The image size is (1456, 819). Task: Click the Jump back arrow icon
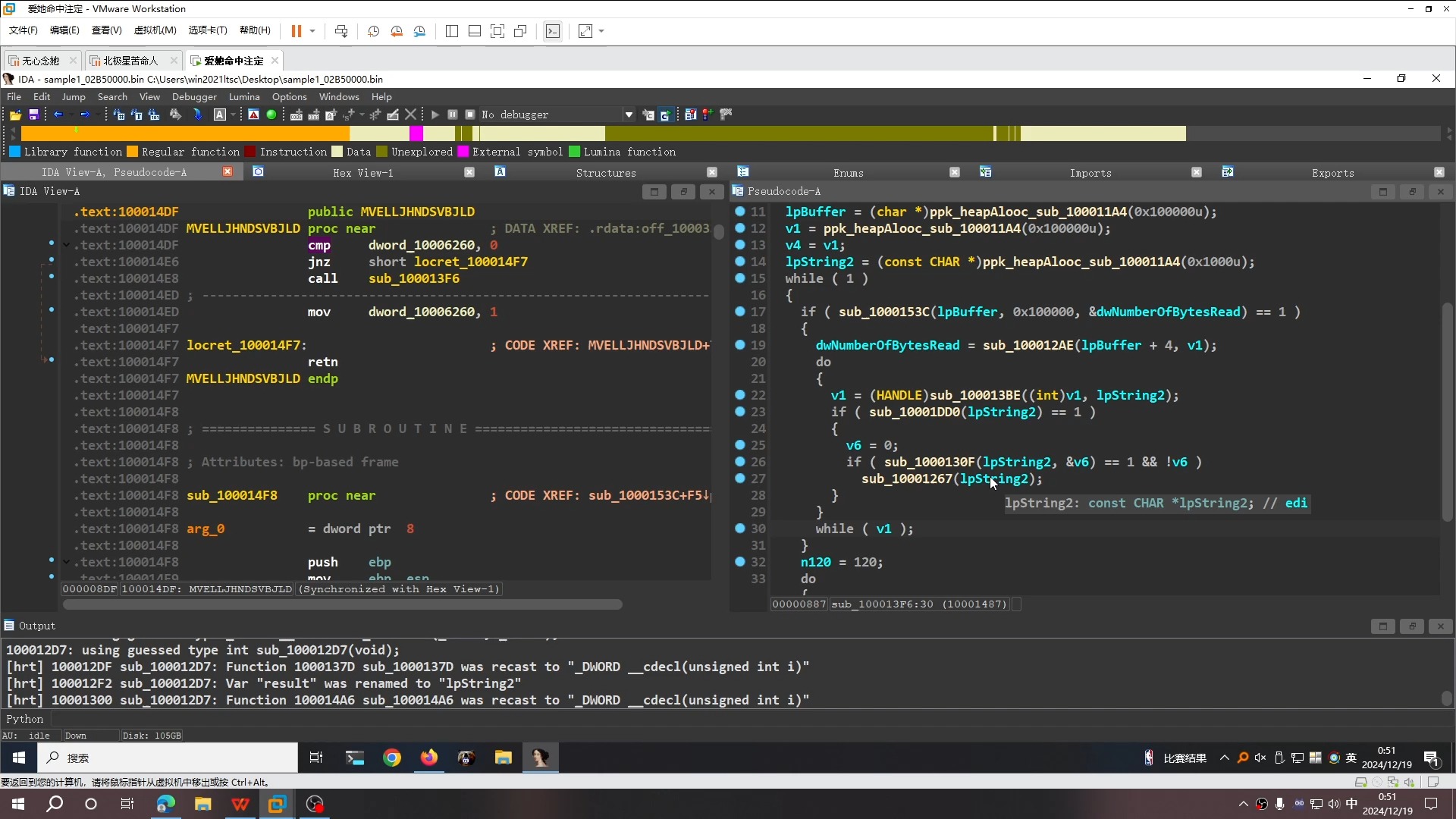coord(58,115)
